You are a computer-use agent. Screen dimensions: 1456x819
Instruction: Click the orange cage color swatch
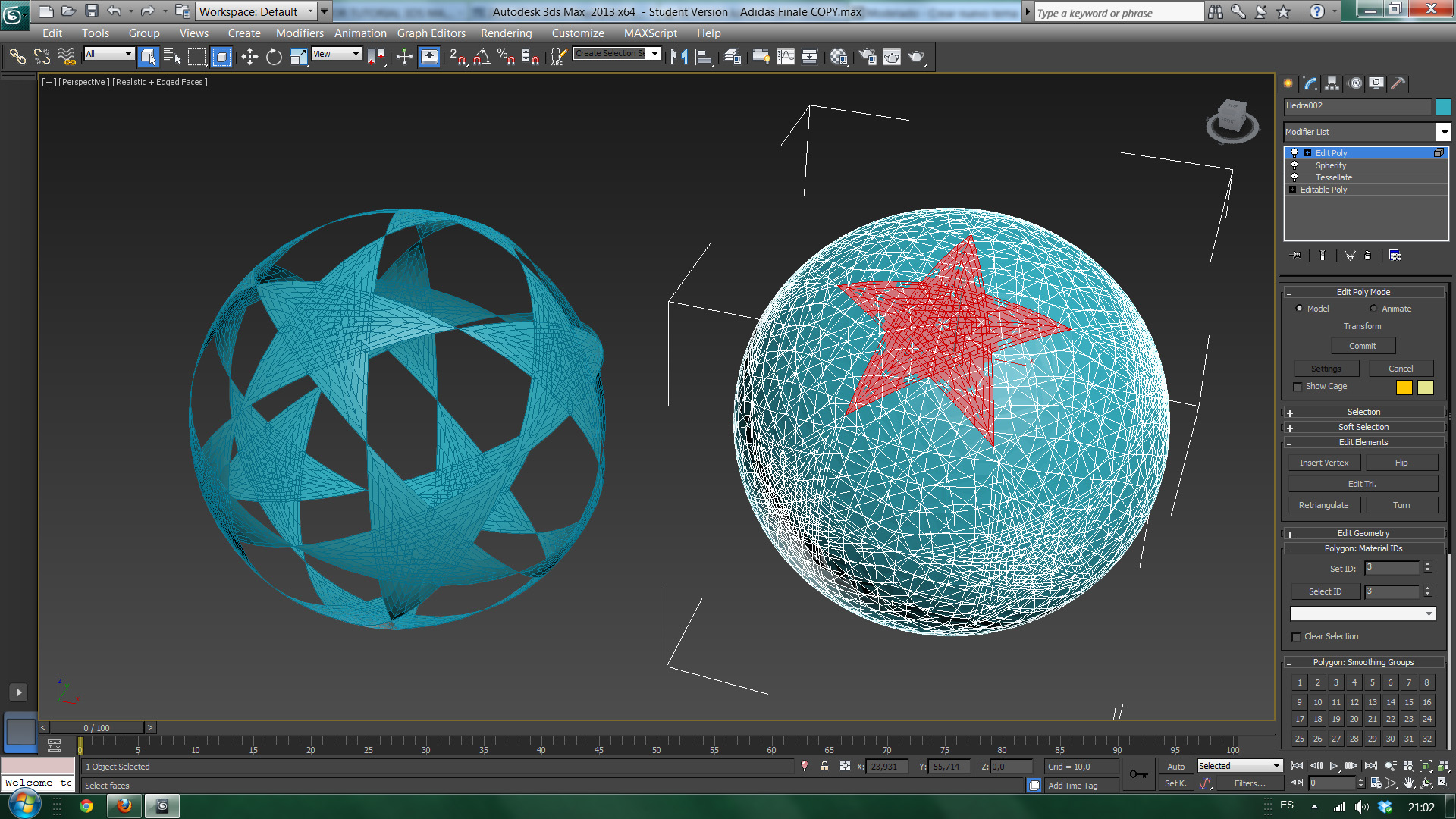click(1404, 388)
